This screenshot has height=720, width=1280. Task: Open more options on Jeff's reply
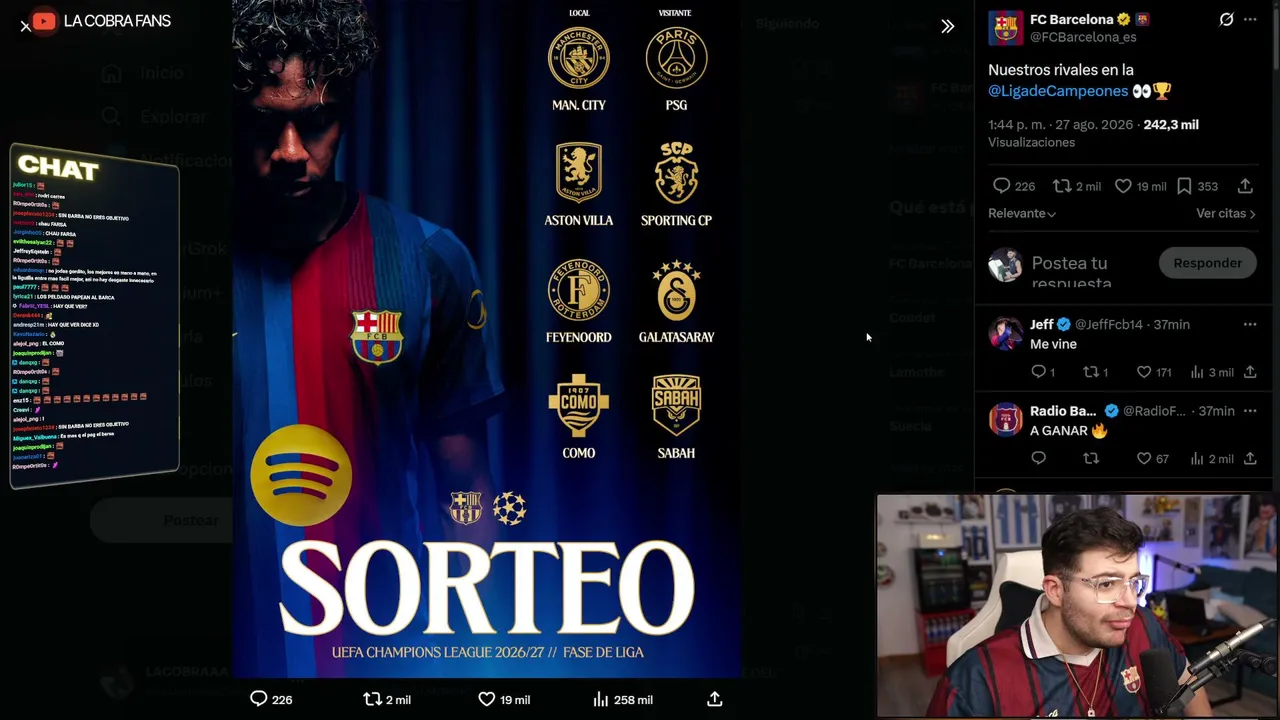(x=1250, y=325)
